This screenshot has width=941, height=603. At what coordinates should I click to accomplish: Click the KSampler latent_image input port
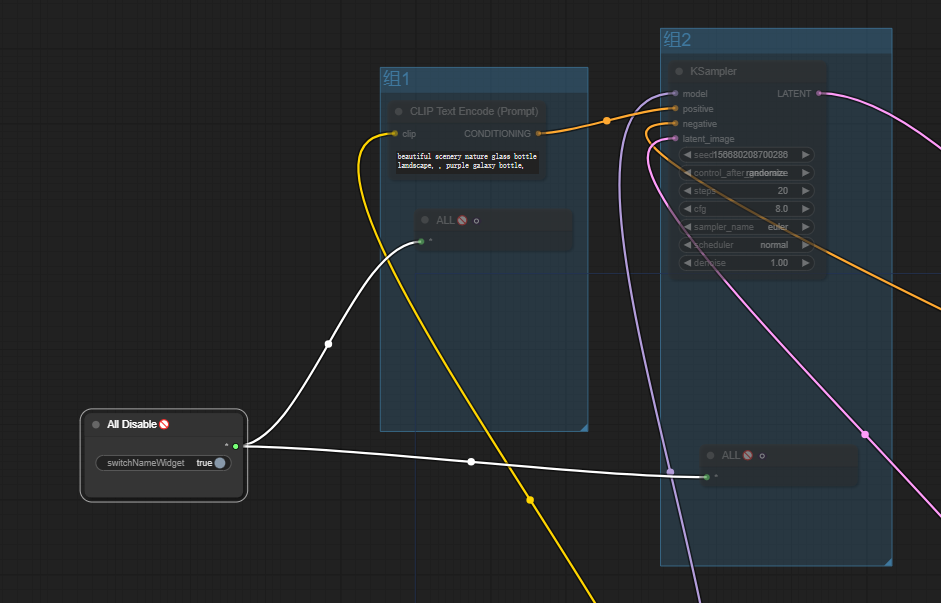[675, 139]
